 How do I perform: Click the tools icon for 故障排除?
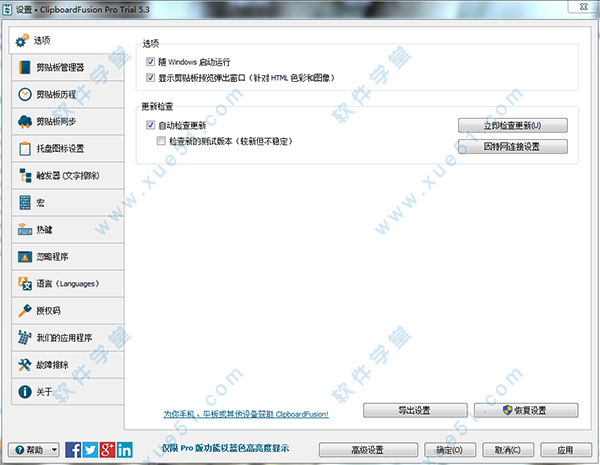(25, 365)
